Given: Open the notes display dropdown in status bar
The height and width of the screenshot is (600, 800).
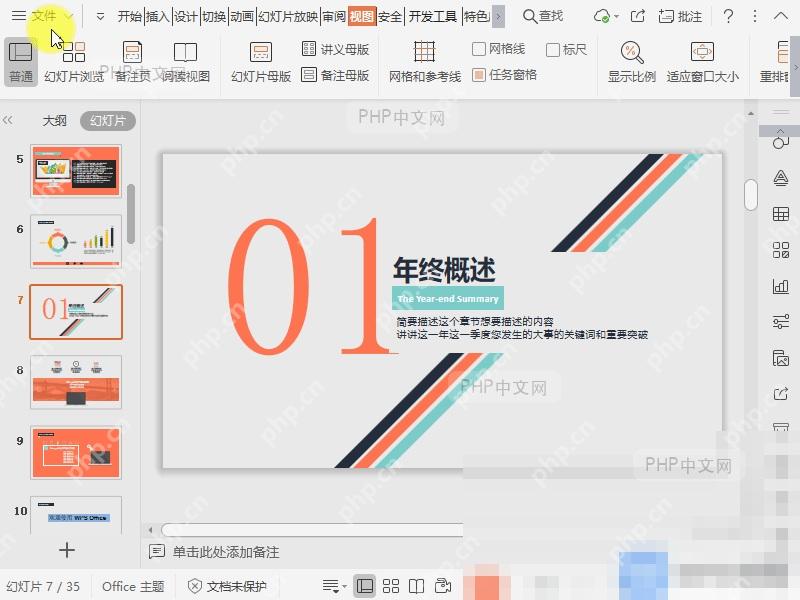Looking at the screenshot, I should pyautogui.click(x=335, y=586).
